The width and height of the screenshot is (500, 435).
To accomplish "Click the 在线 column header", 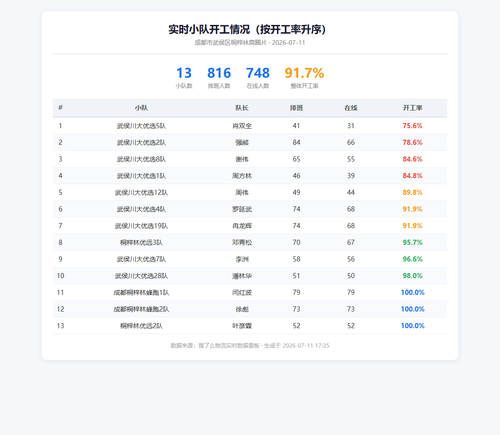I will coord(351,108).
